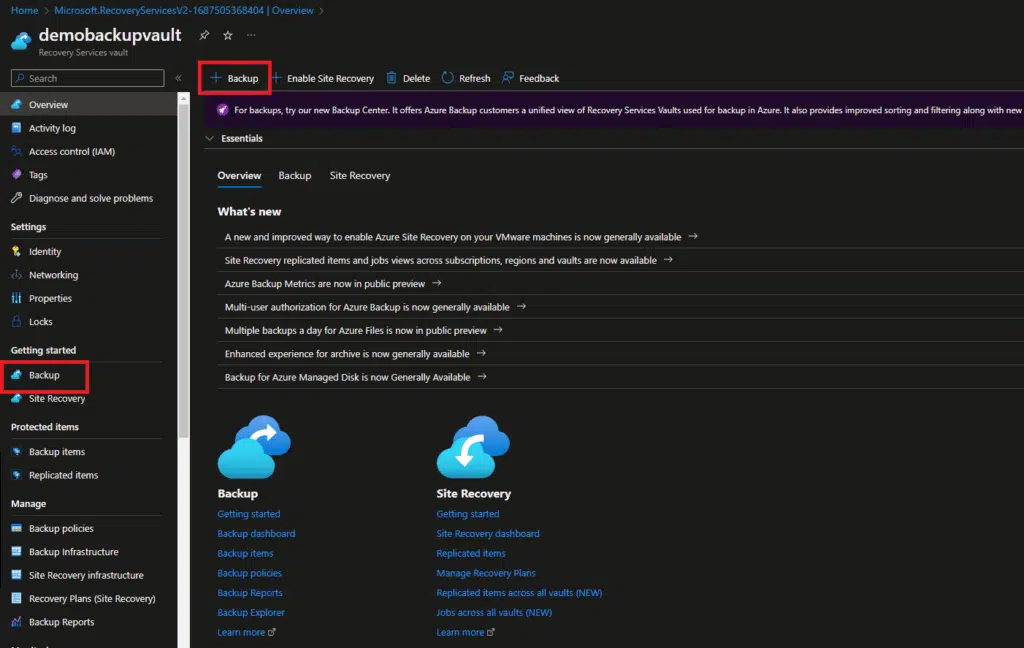This screenshot has height=648, width=1024.
Task: Click the Identity key icon
Action: tap(16, 251)
